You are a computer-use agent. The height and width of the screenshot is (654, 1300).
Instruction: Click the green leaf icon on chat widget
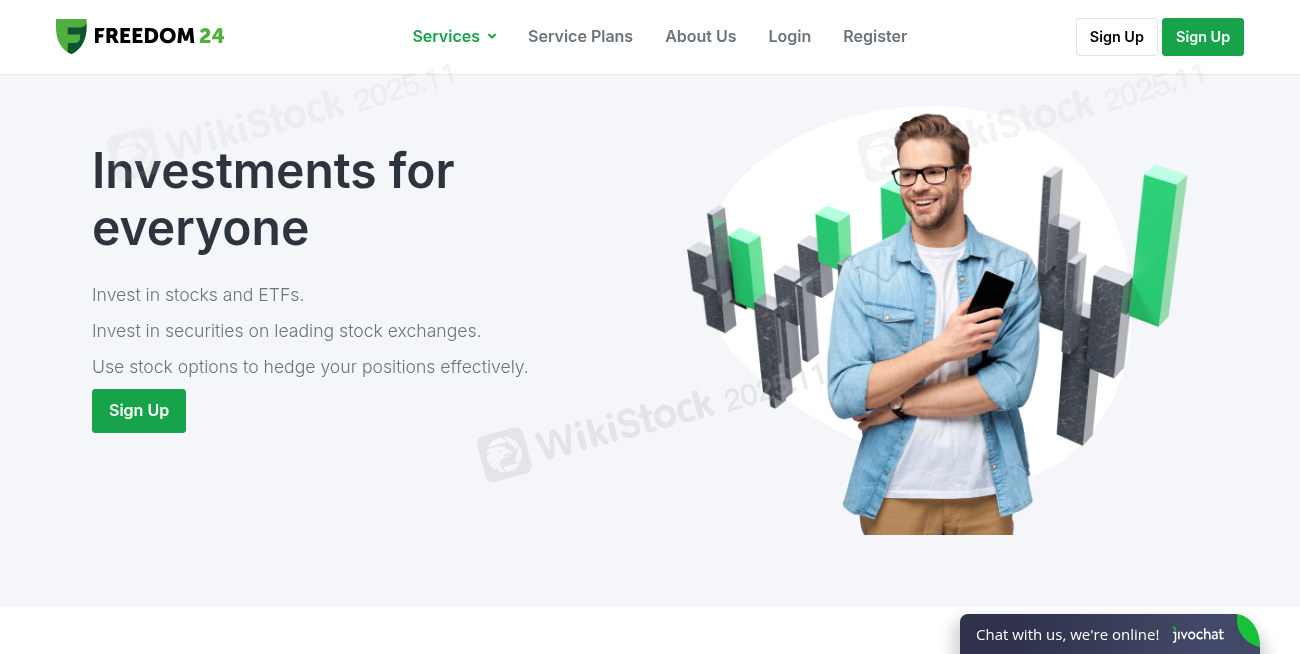tap(1248, 630)
